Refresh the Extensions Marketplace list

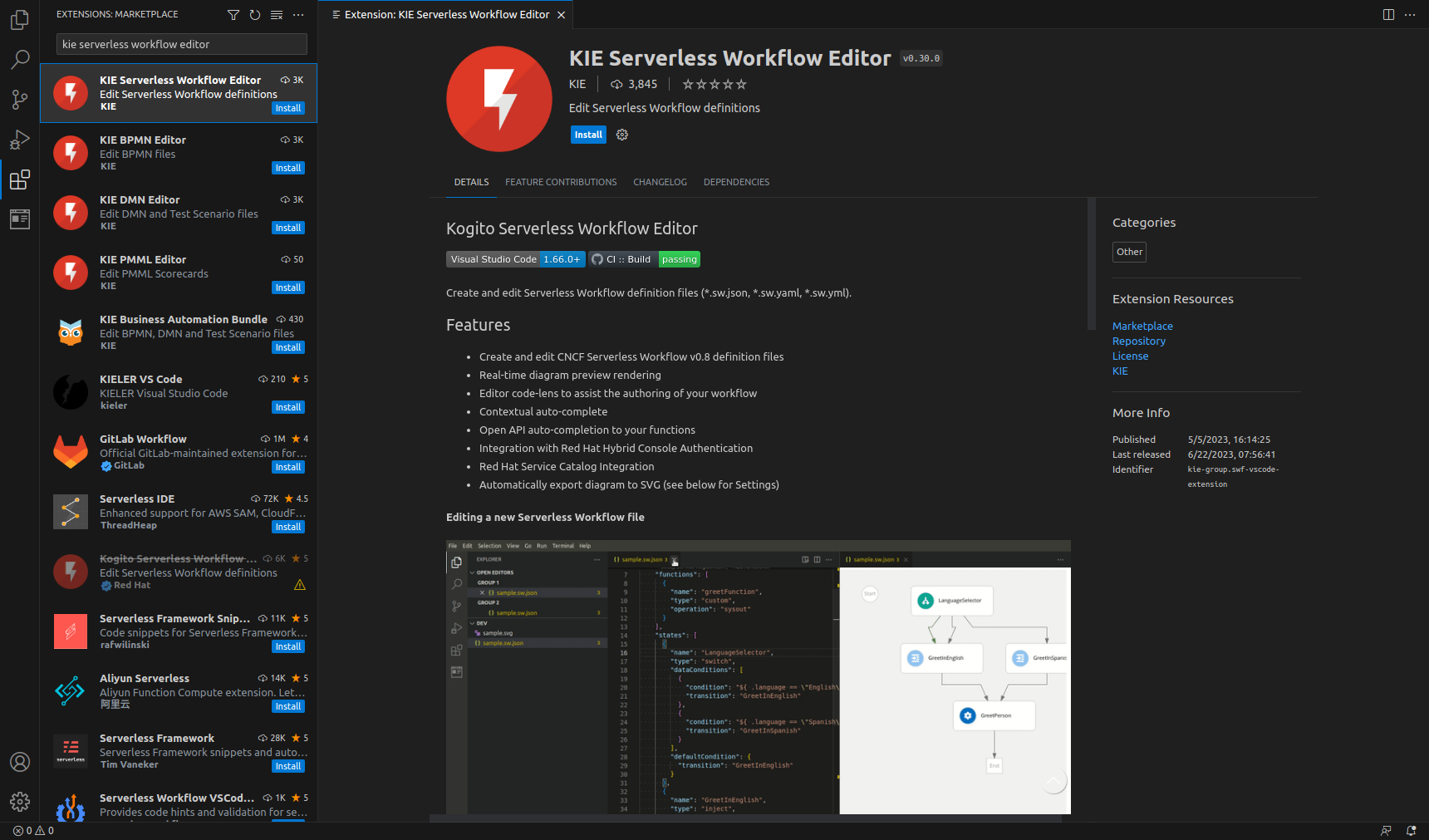(255, 14)
